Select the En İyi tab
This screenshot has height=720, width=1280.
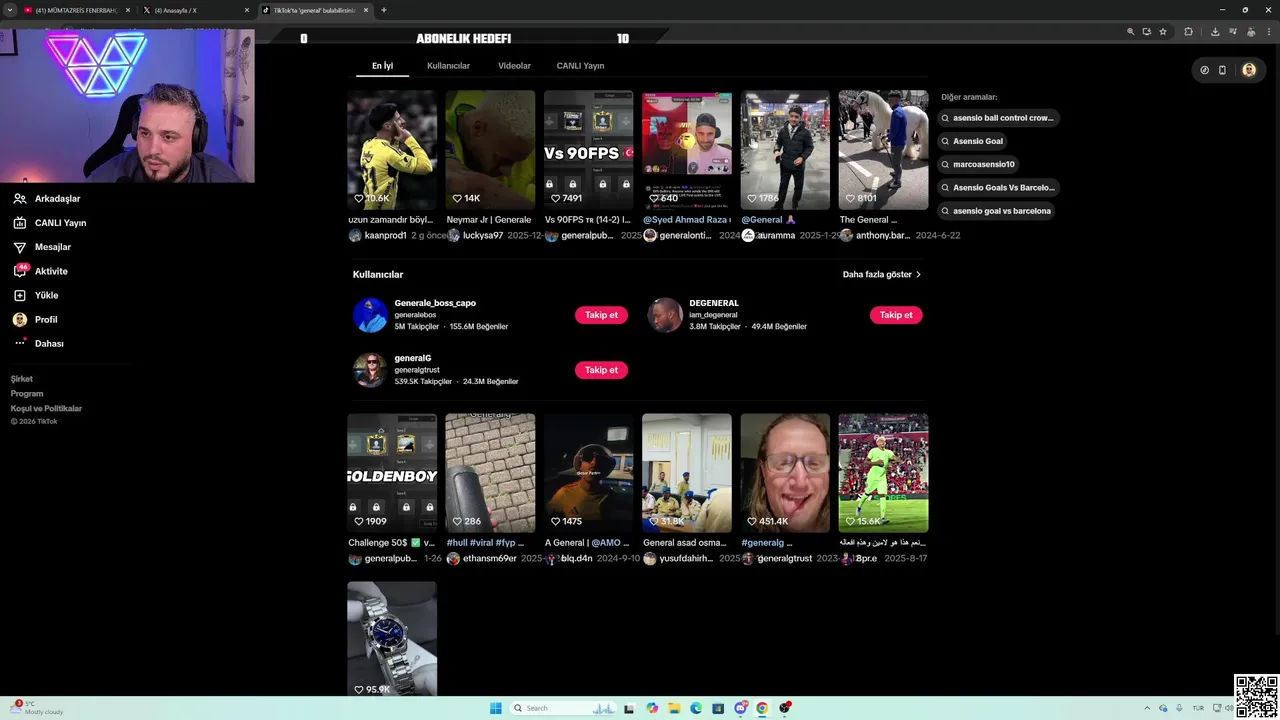click(382, 66)
